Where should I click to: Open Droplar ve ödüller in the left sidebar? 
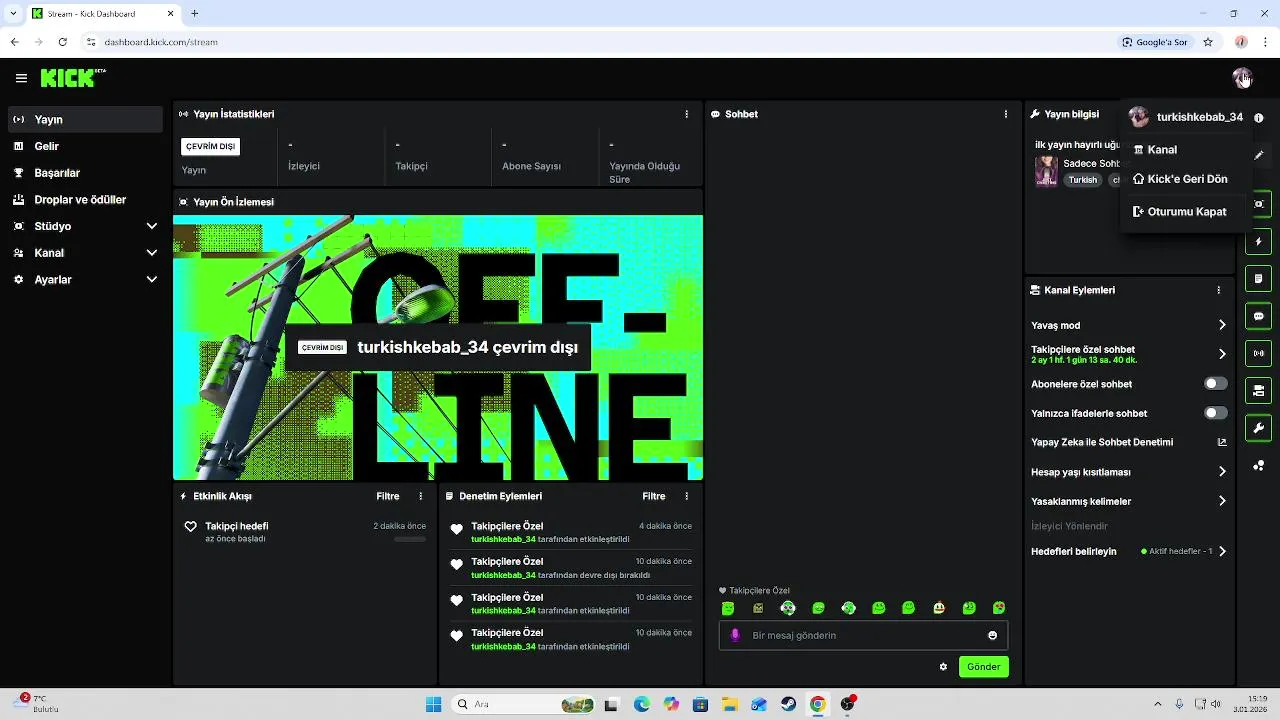(85, 199)
